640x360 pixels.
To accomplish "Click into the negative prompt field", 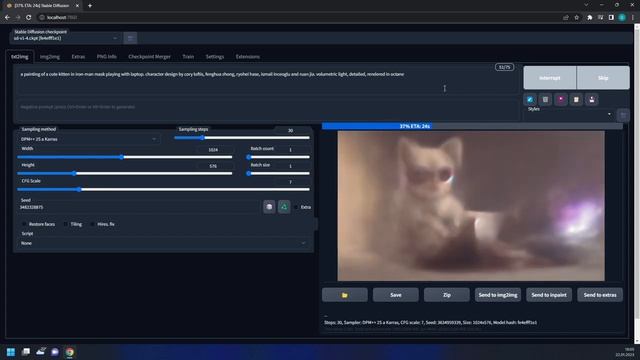I will click(x=267, y=109).
